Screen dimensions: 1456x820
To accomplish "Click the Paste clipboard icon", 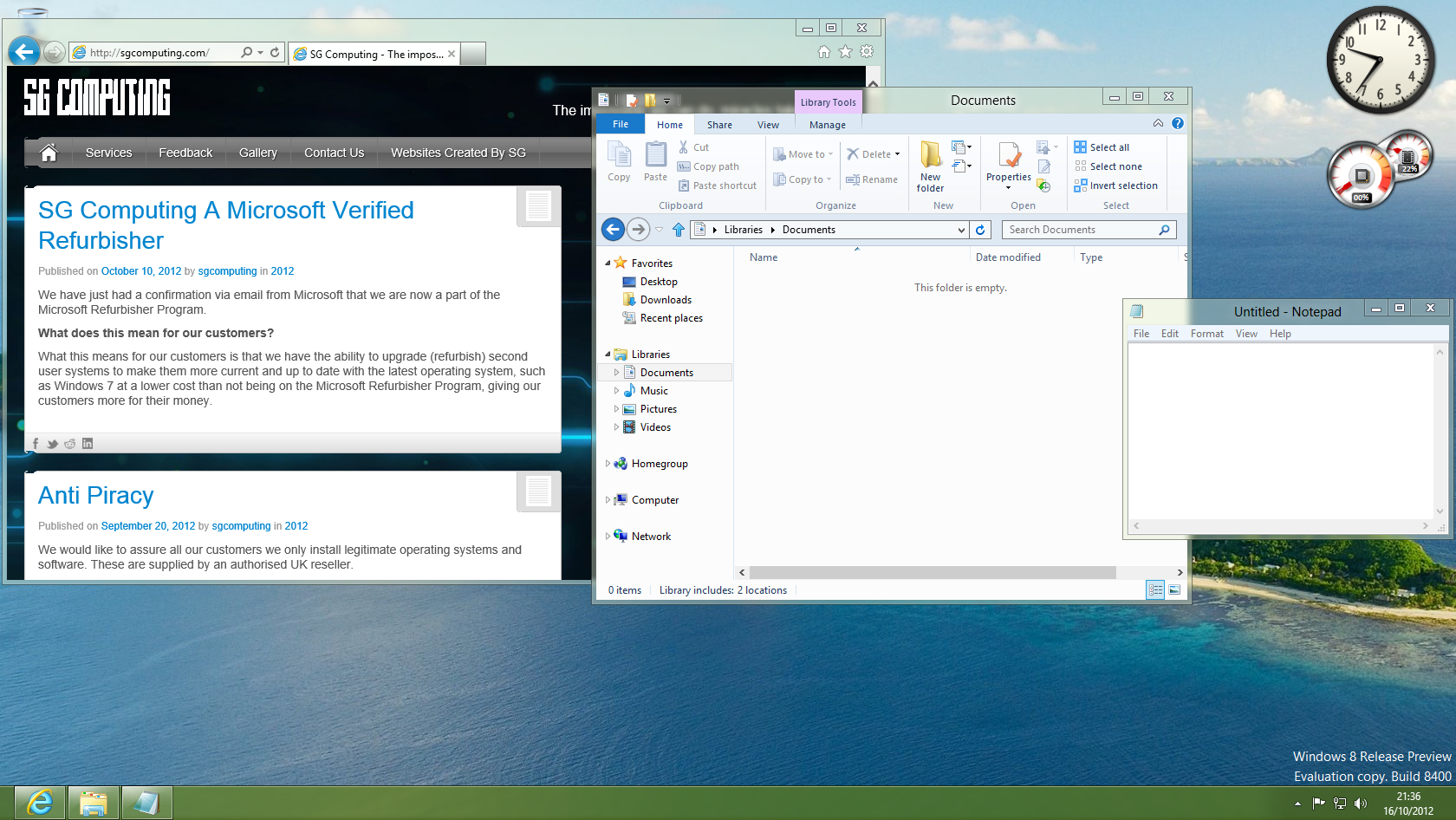I will [x=656, y=161].
